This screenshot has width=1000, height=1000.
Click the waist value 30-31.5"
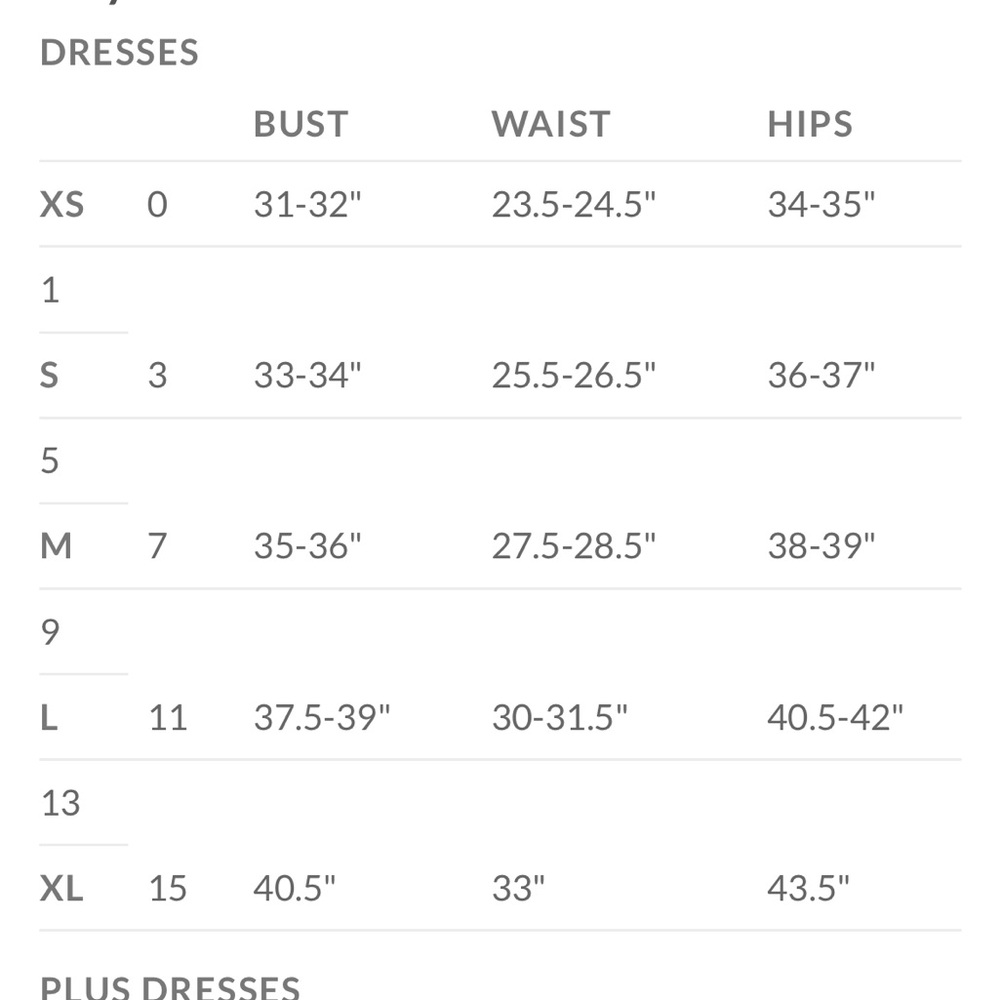click(x=559, y=717)
